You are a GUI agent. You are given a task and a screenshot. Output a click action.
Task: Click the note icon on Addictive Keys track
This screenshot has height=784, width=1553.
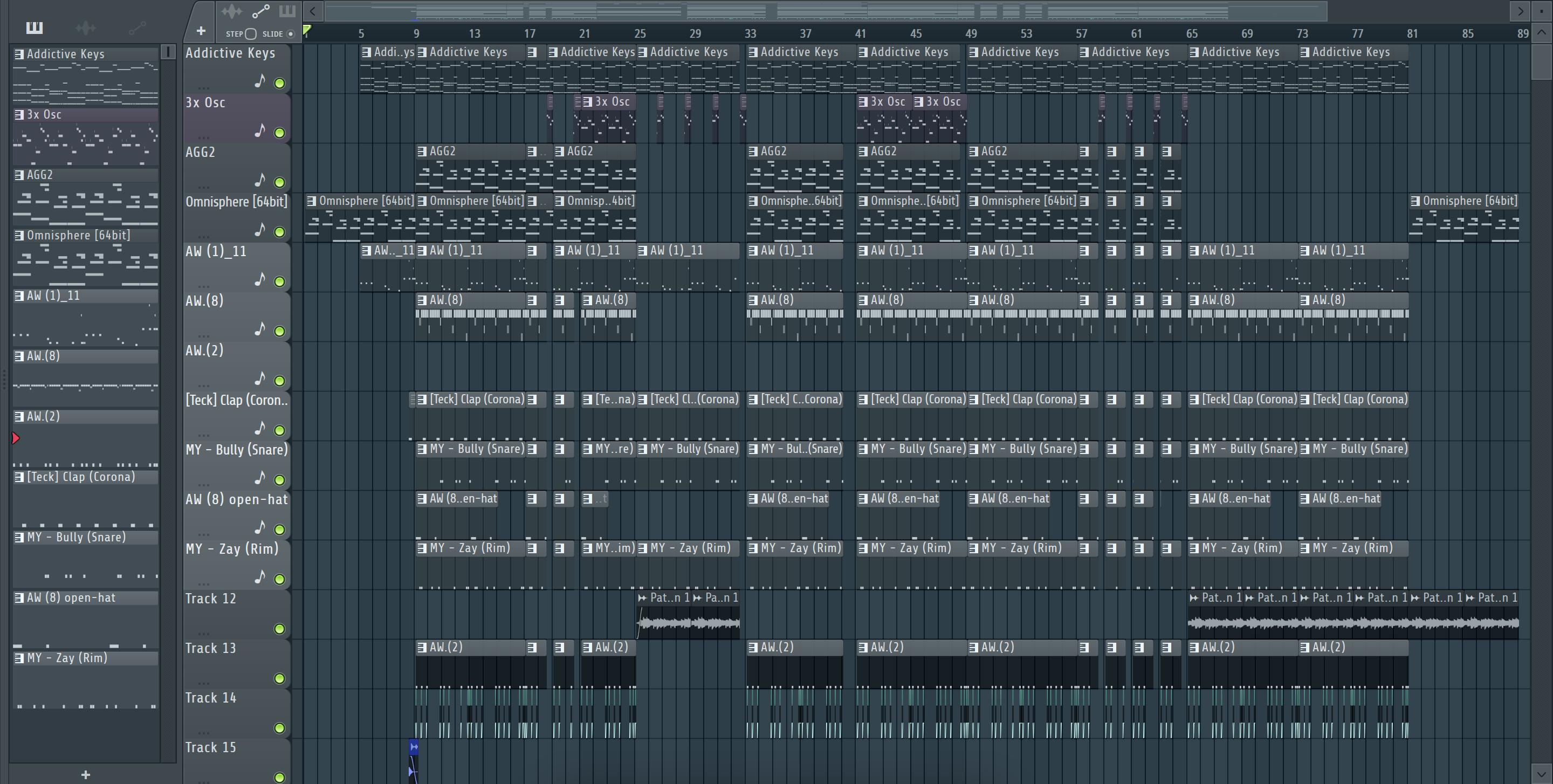pyautogui.click(x=260, y=81)
